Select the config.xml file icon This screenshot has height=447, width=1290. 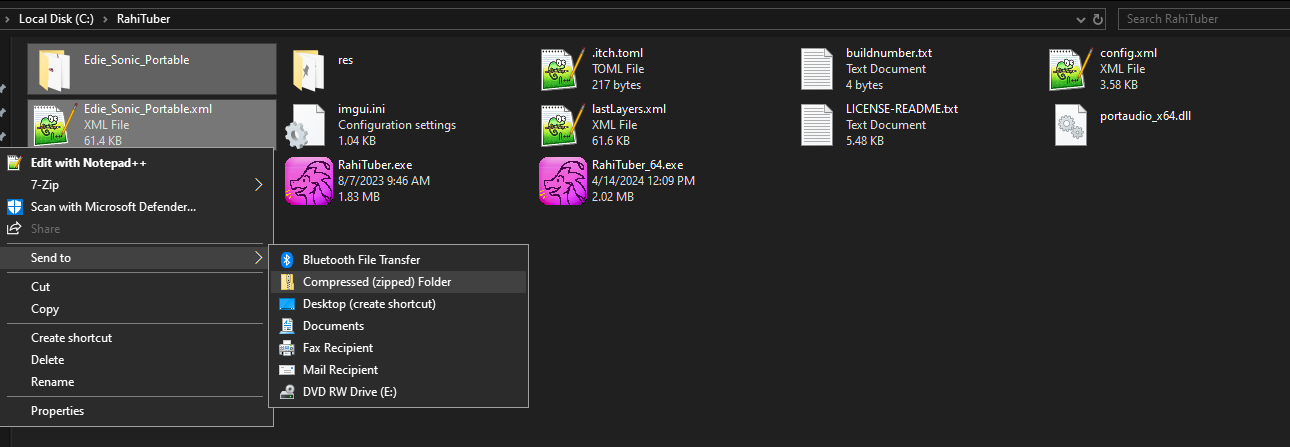point(1070,69)
